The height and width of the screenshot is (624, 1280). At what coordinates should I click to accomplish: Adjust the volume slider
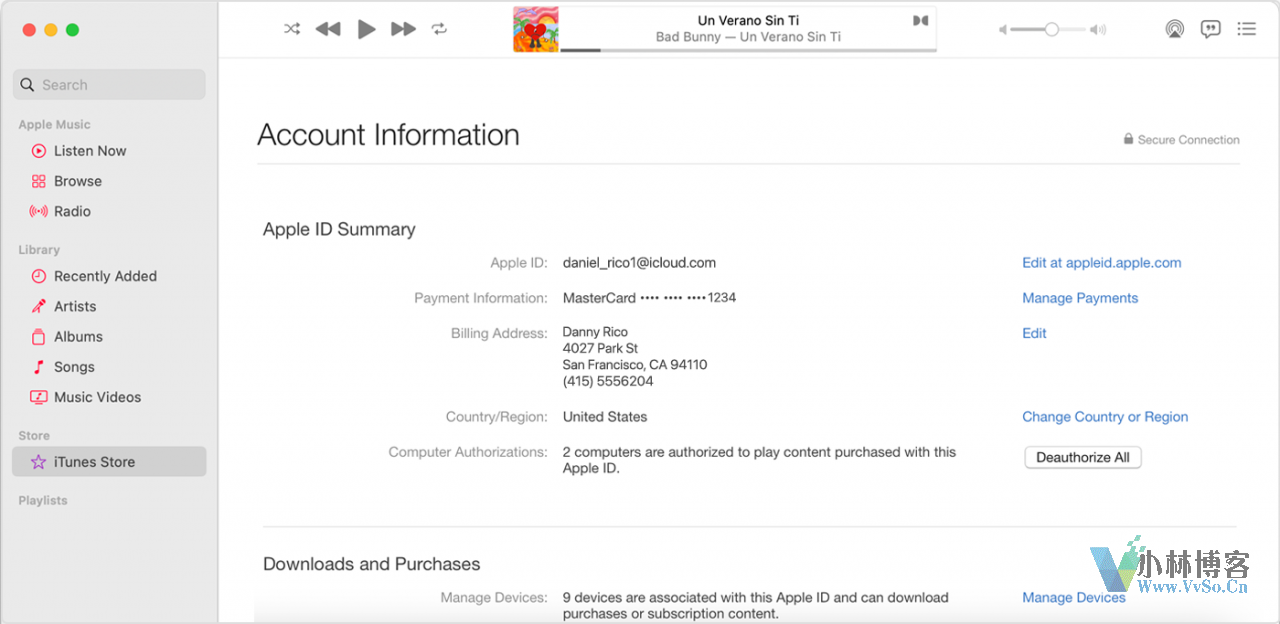[x=1048, y=30]
